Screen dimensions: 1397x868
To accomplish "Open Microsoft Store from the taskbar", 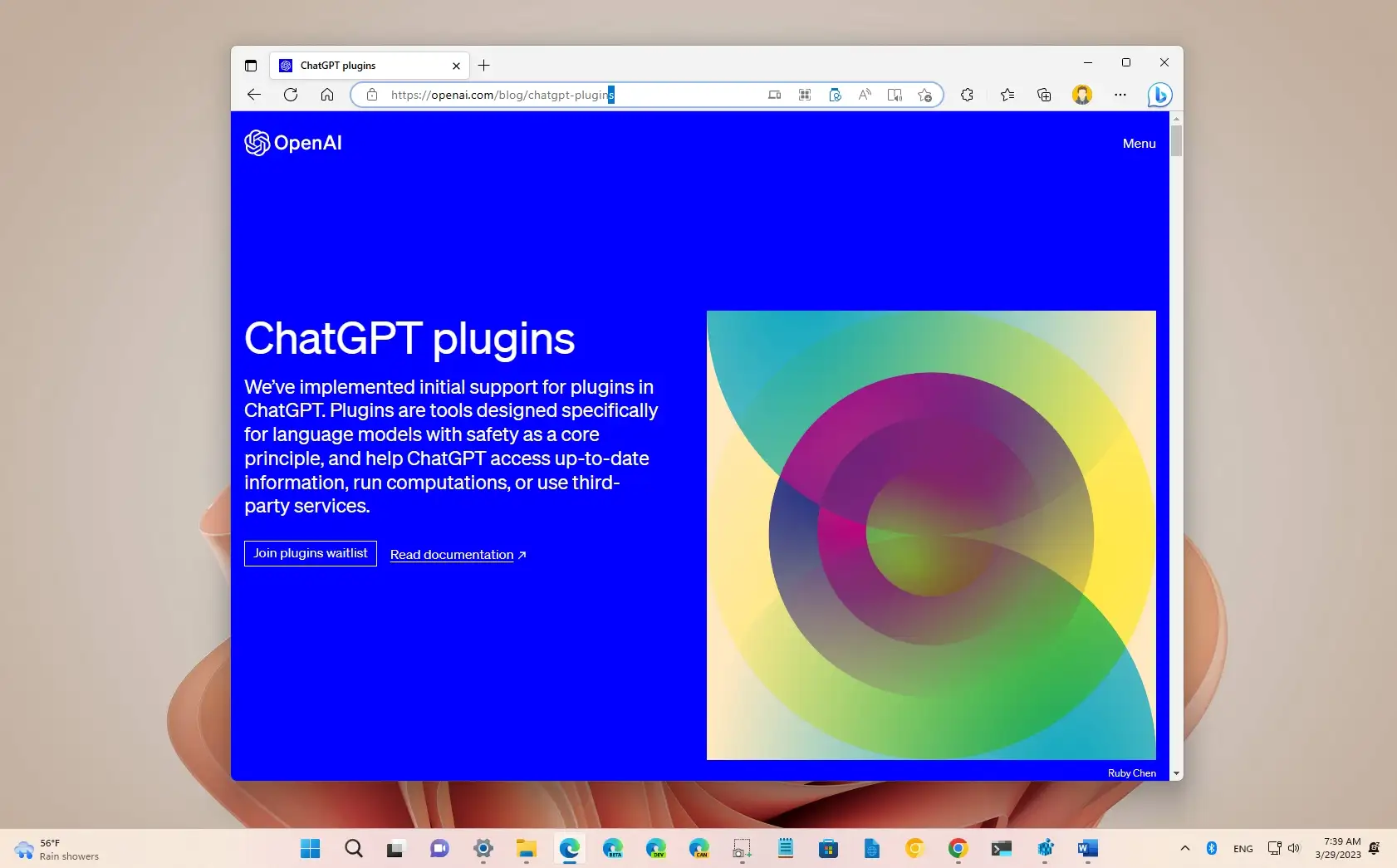I will pos(828,848).
